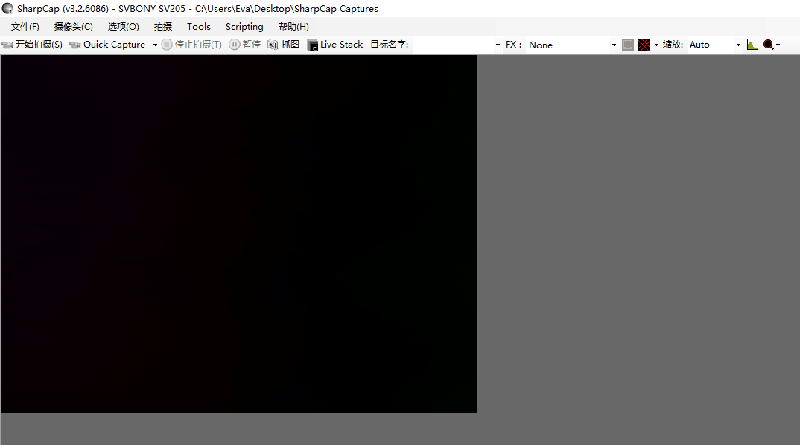This screenshot has width=800, height=445.
Task: Click the target name input field
Action: click(450, 45)
